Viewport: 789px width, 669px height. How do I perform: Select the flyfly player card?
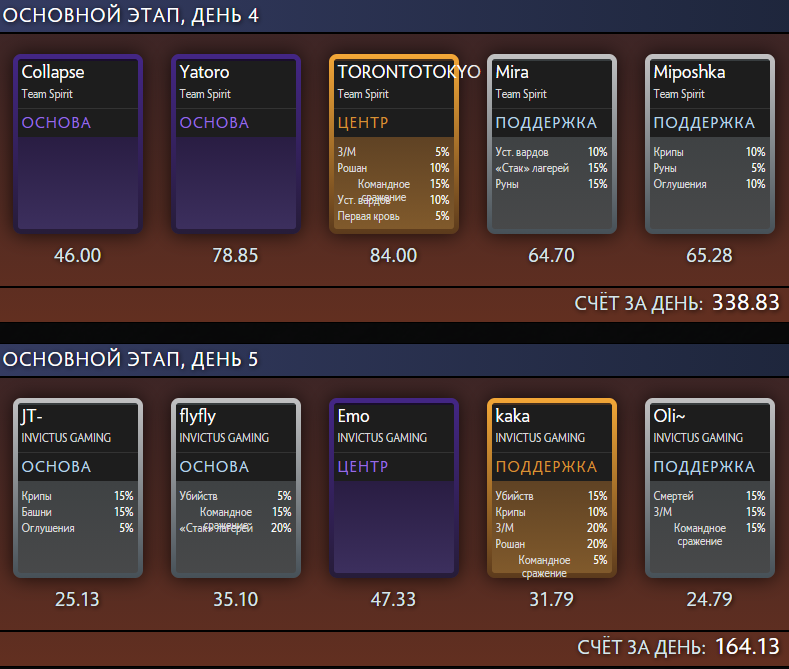click(236, 488)
